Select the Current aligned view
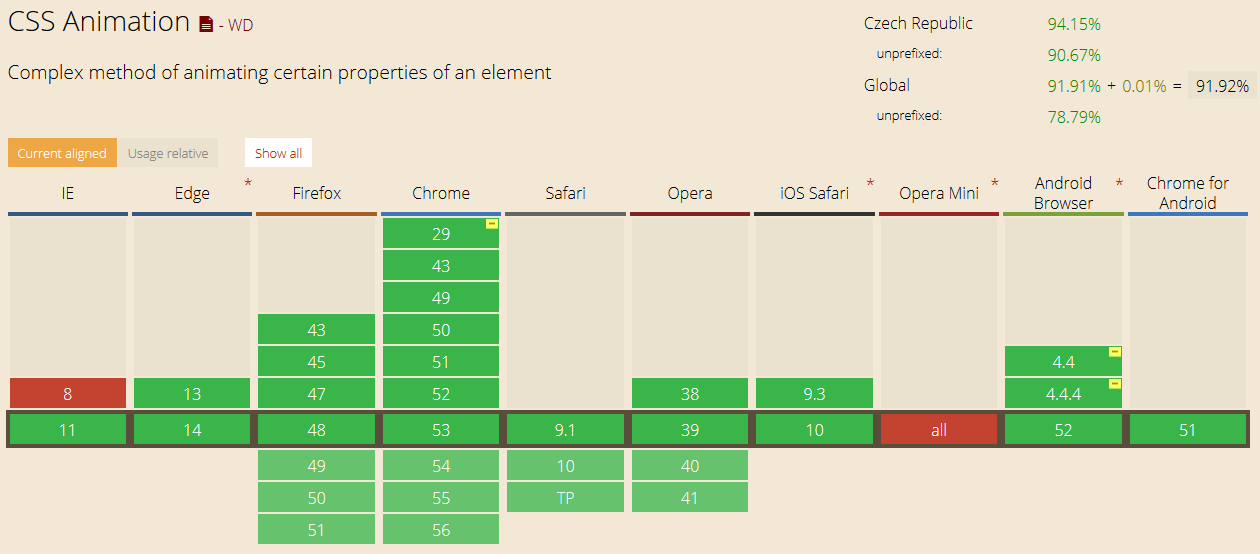This screenshot has height=554, width=1260. click(62, 153)
